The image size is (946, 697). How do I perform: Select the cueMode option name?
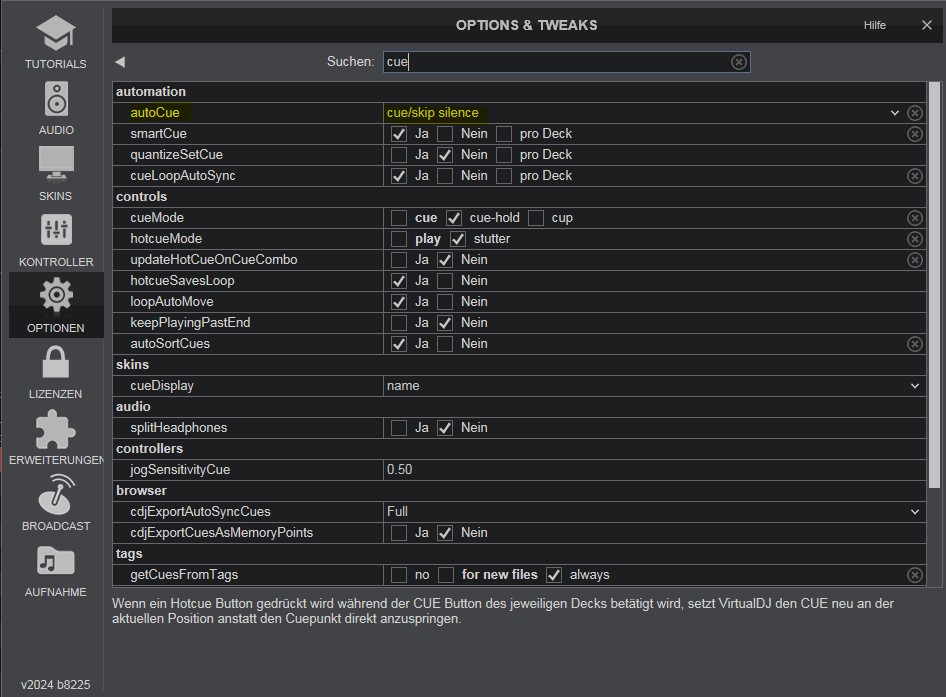tap(157, 218)
